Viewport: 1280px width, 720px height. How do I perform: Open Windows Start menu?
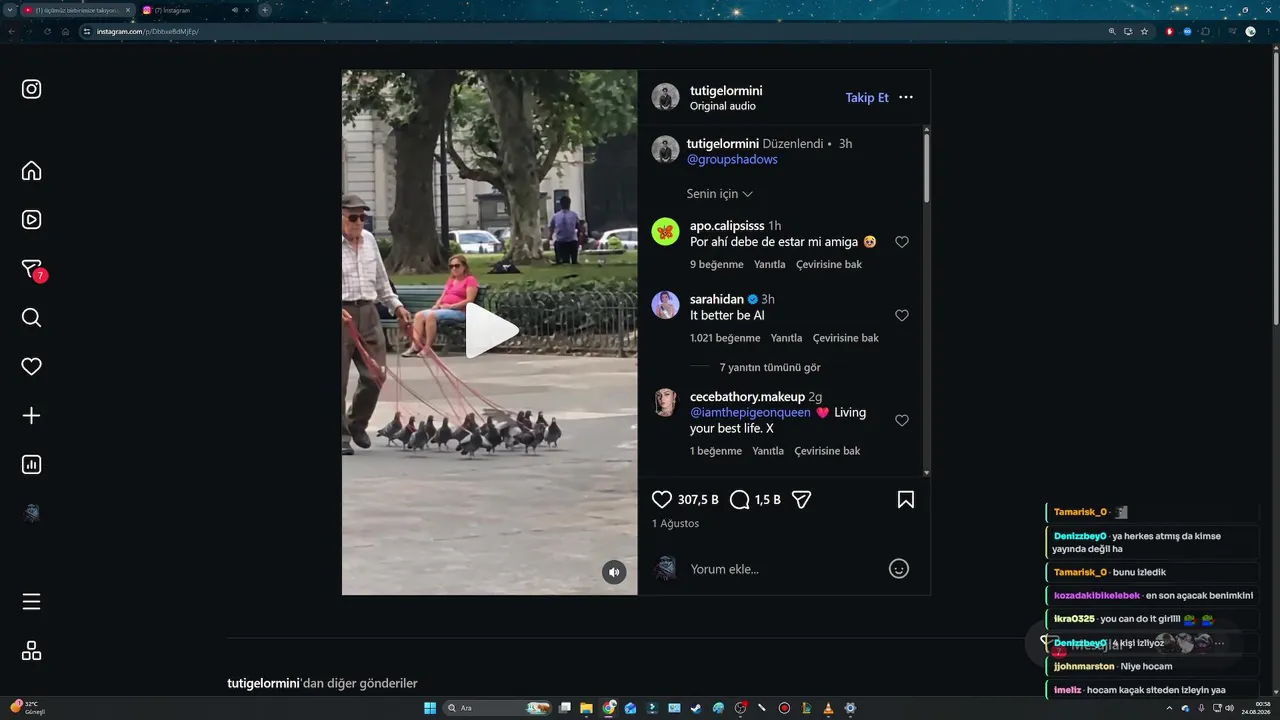coord(430,708)
